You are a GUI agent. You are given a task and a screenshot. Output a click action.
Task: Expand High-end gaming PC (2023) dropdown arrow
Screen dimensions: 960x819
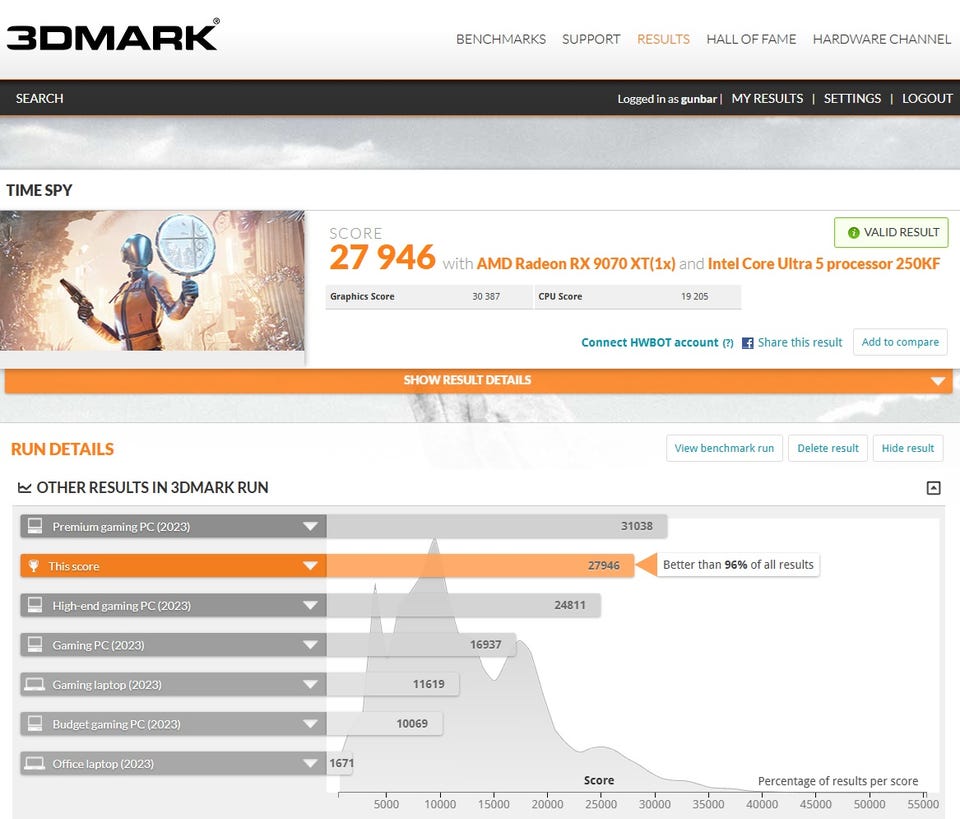[x=310, y=605]
